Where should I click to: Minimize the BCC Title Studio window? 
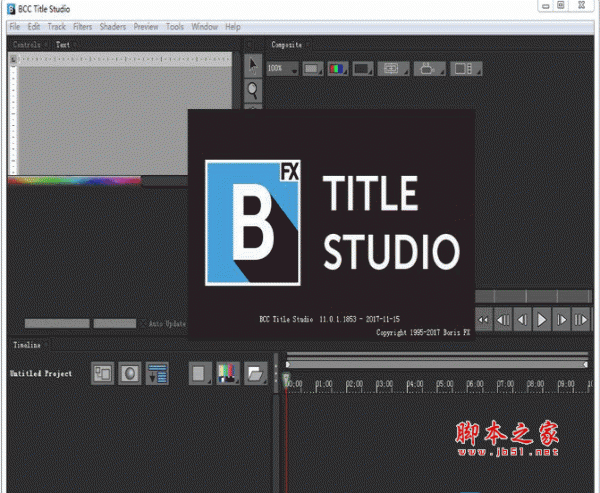[546, 6]
